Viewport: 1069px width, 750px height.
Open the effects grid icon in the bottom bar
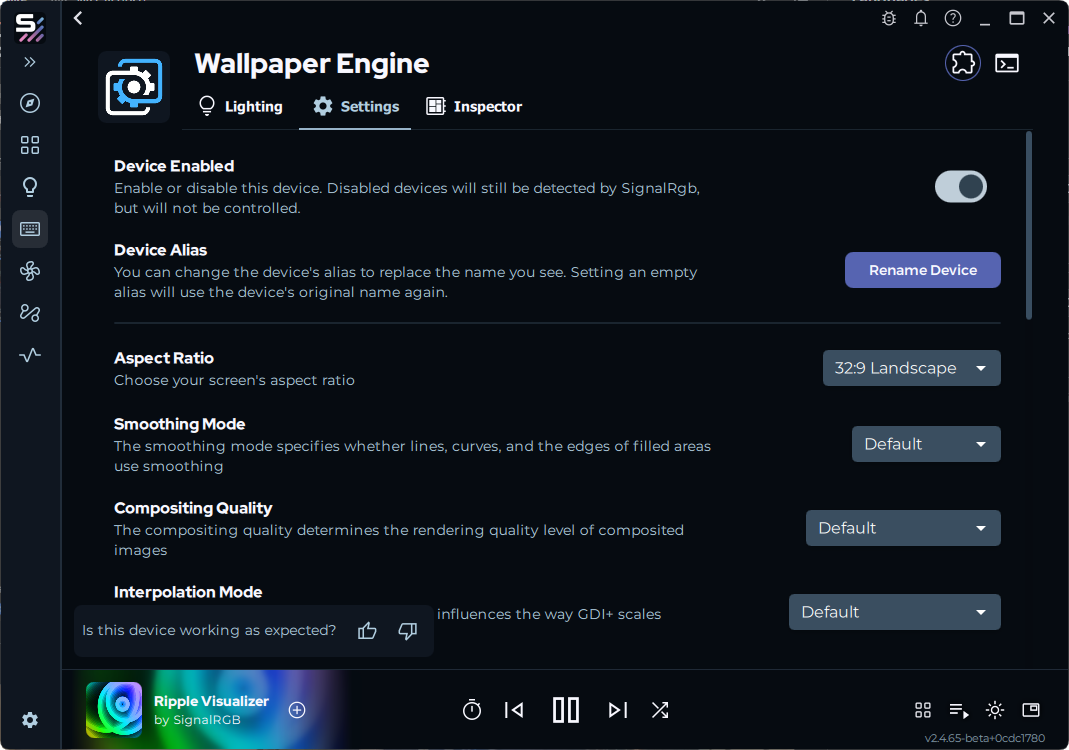(923, 710)
